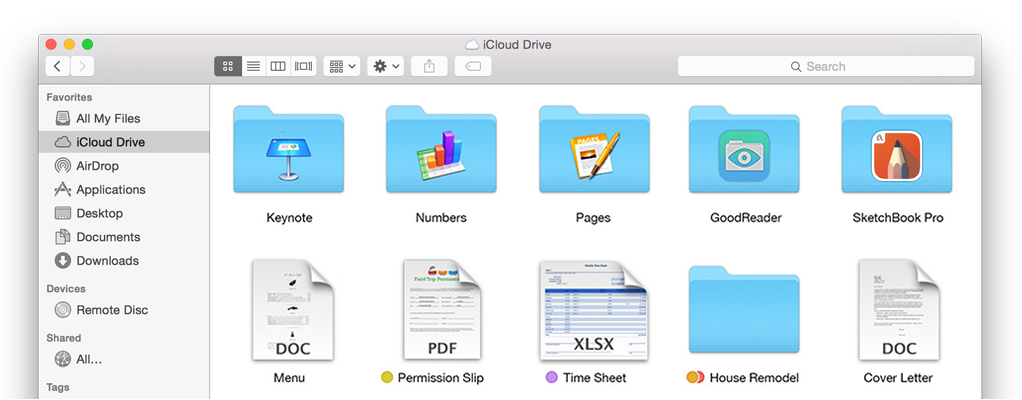This screenshot has width=1022, height=400.
Task: Select the House Remodel folder icon
Action: point(744,309)
